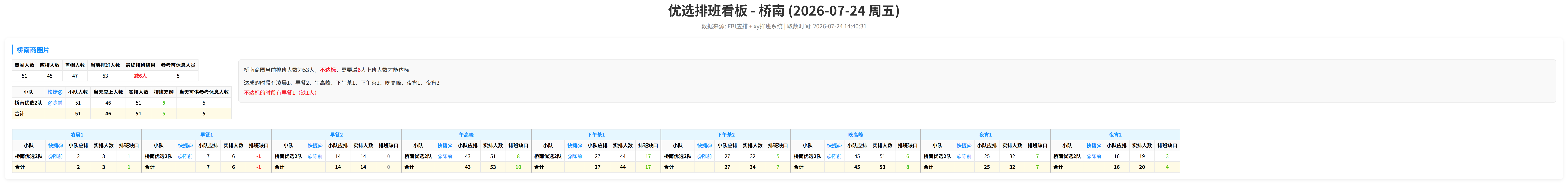
Task: Select 桥南优选2队 in the 夜宵2 table
Action: [1067, 156]
